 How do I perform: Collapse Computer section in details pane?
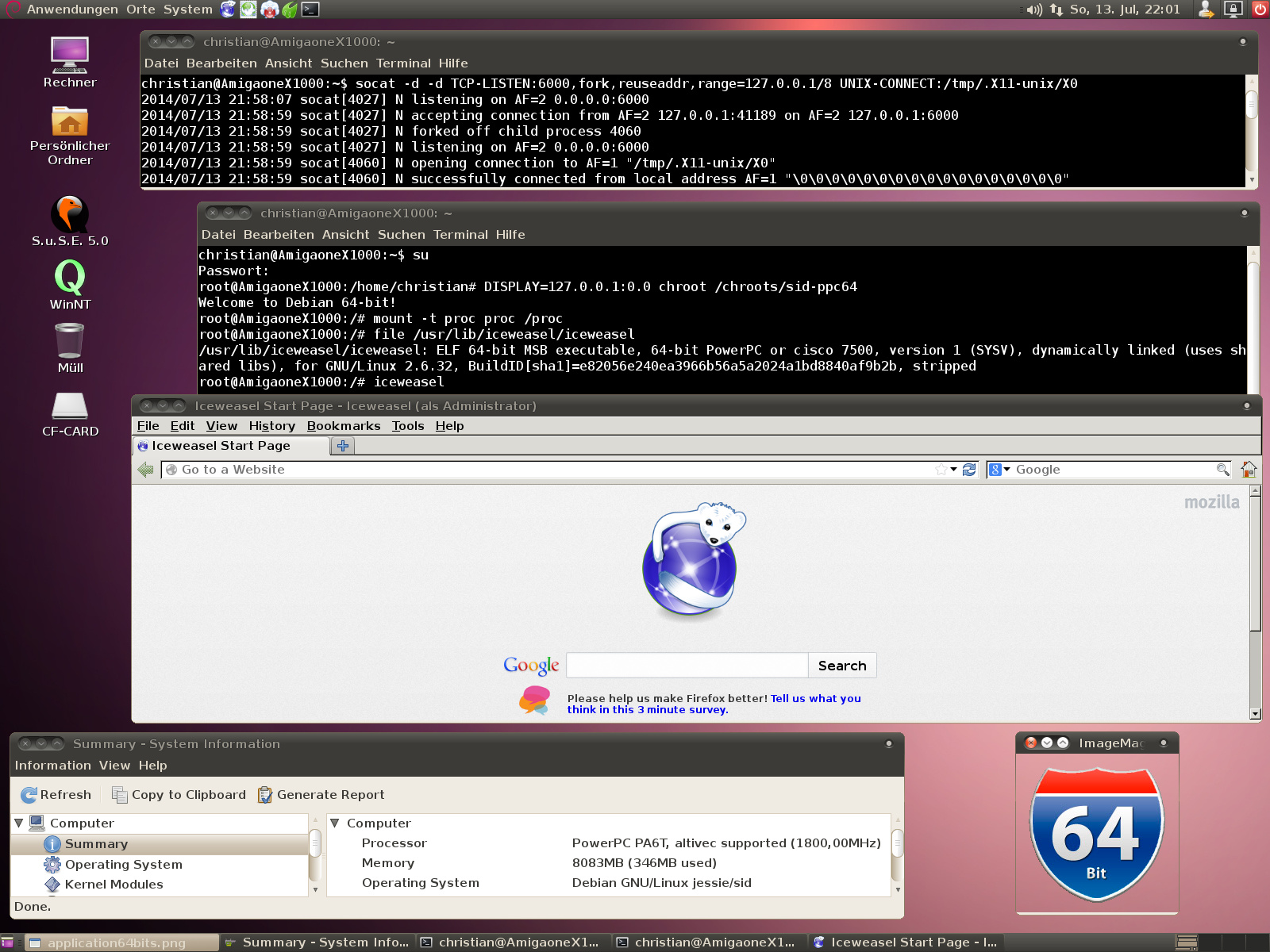point(335,823)
